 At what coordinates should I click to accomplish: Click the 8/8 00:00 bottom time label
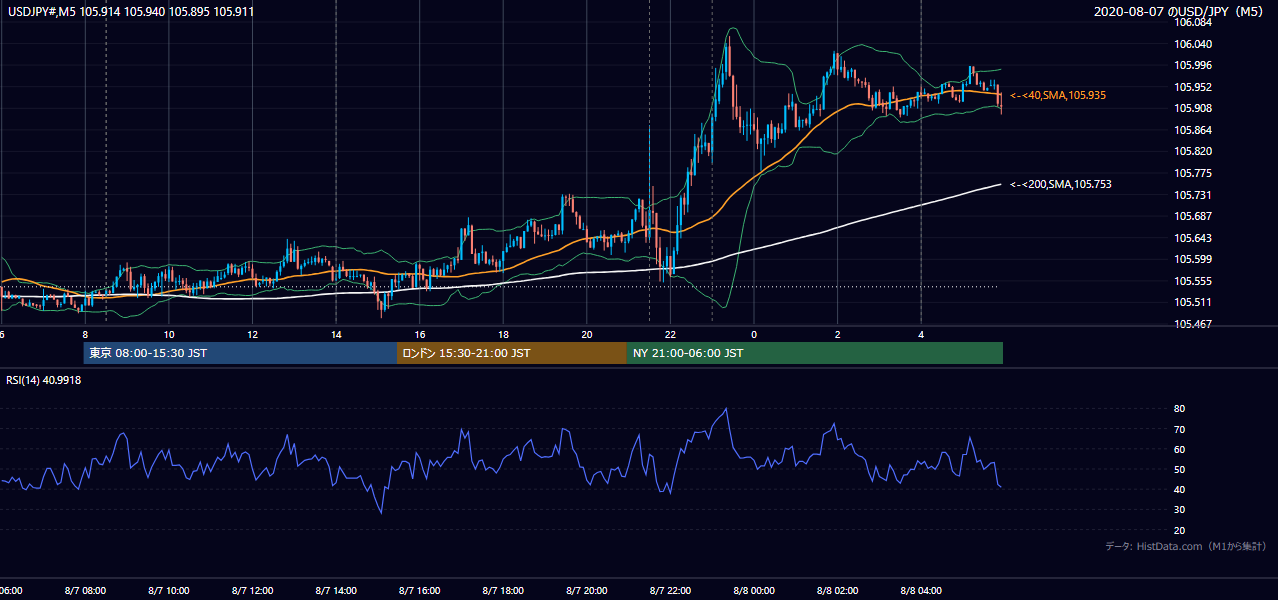pyautogui.click(x=754, y=590)
